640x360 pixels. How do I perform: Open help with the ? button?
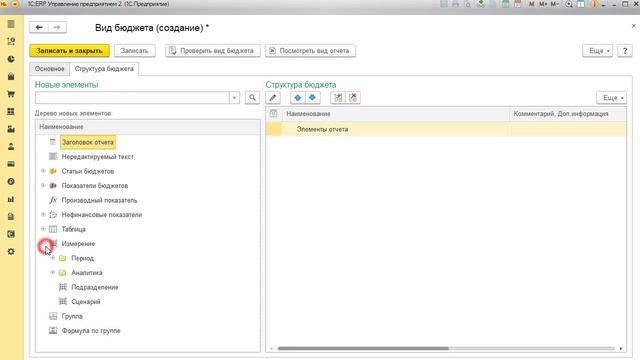[625, 51]
